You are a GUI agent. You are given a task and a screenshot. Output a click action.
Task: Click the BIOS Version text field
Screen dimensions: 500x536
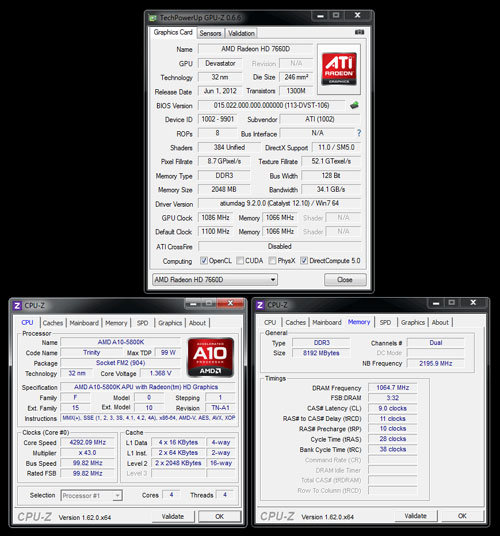272,105
